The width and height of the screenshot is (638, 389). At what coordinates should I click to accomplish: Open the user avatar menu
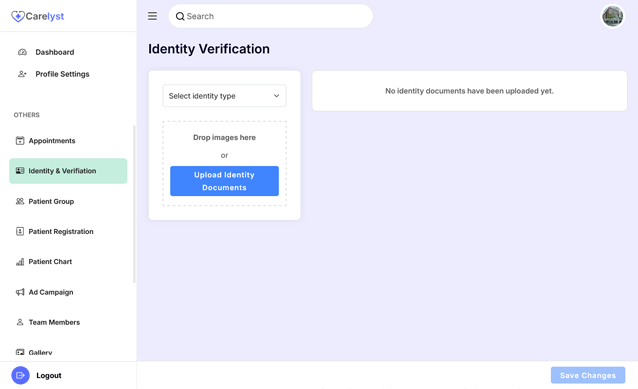(x=612, y=16)
